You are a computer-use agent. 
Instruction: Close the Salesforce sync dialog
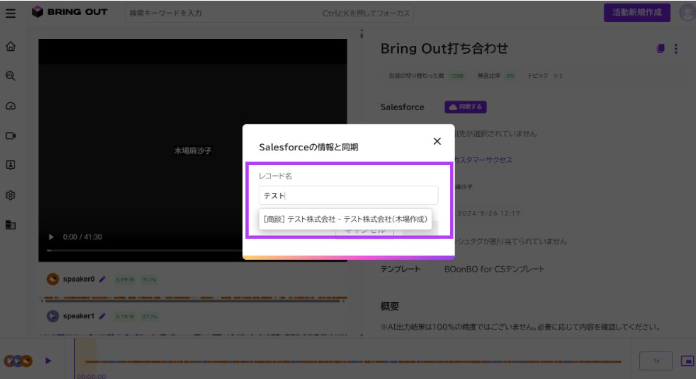(x=437, y=141)
